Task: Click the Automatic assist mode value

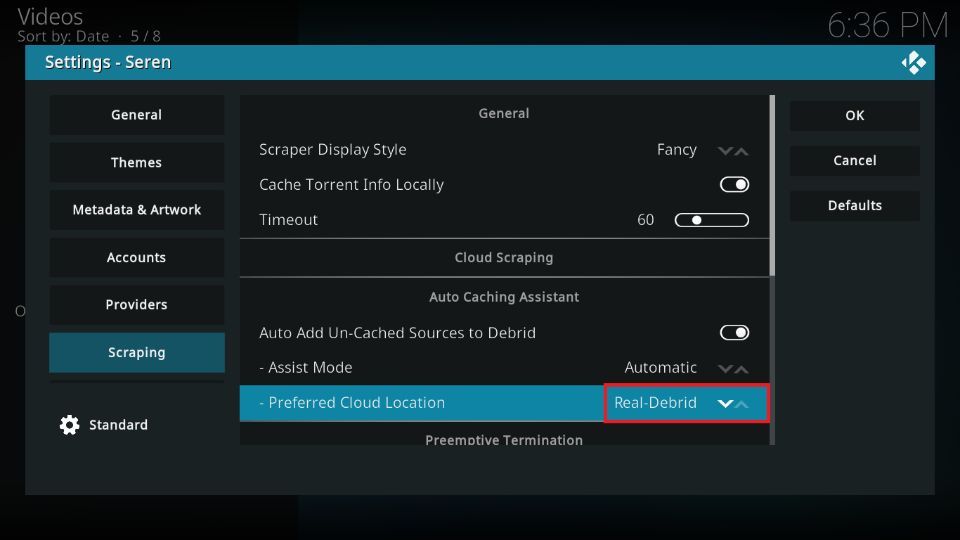Action: click(661, 367)
